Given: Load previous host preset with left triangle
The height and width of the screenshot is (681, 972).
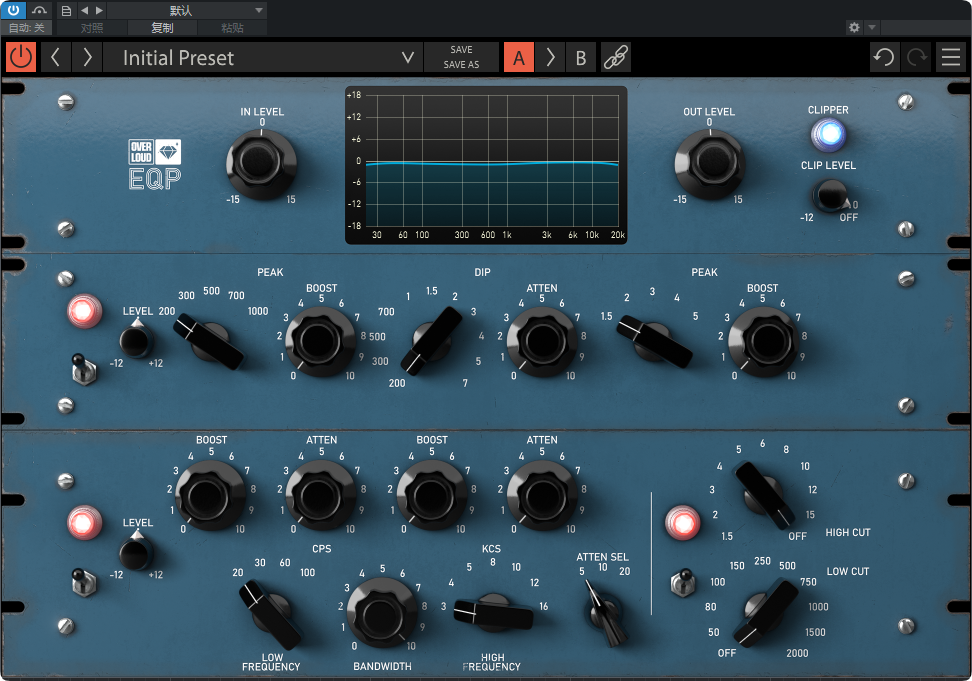Looking at the screenshot, I should click(84, 11).
